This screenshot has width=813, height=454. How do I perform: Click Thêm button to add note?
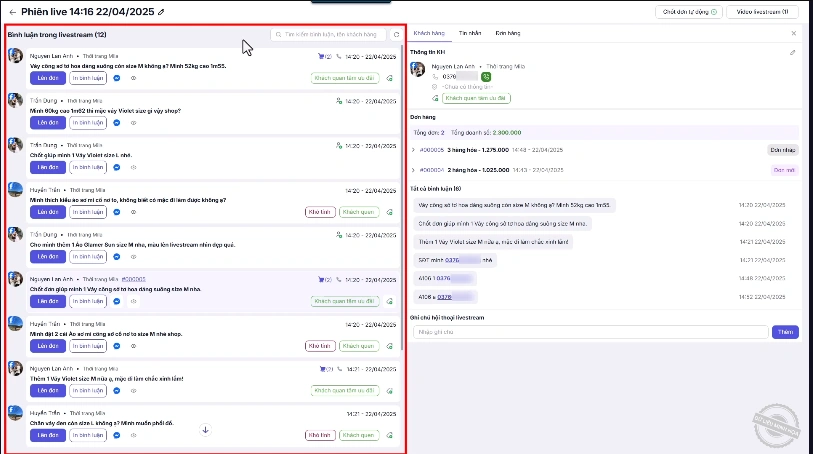[785, 332]
